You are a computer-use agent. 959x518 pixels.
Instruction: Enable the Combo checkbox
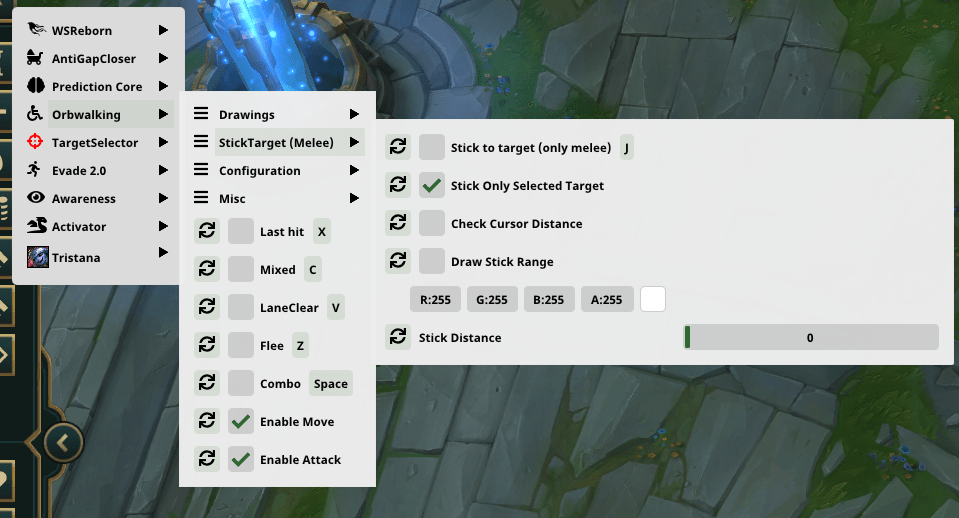[240, 382]
